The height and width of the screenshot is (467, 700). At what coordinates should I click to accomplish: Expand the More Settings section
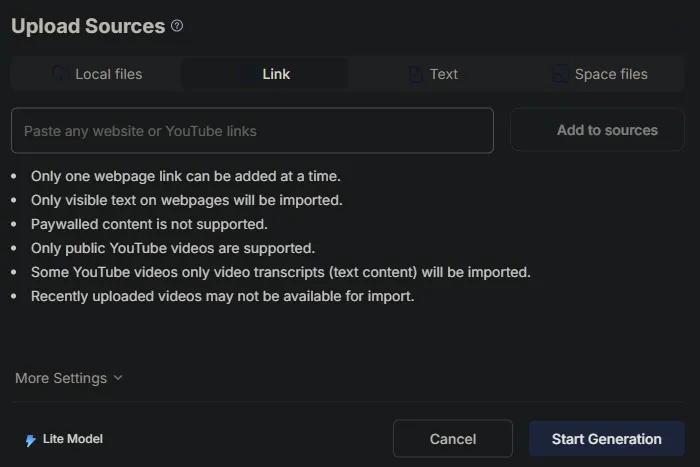61,378
